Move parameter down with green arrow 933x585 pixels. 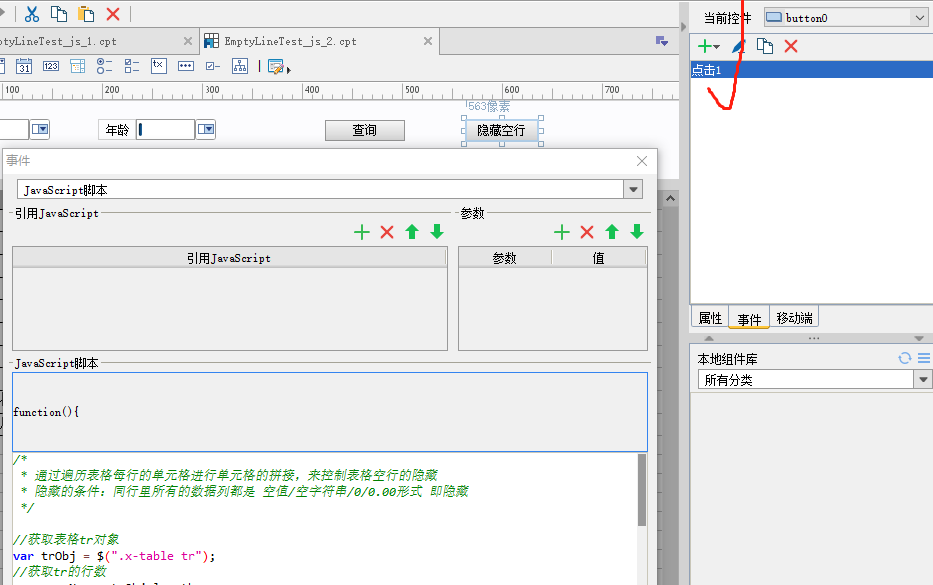tap(637, 232)
